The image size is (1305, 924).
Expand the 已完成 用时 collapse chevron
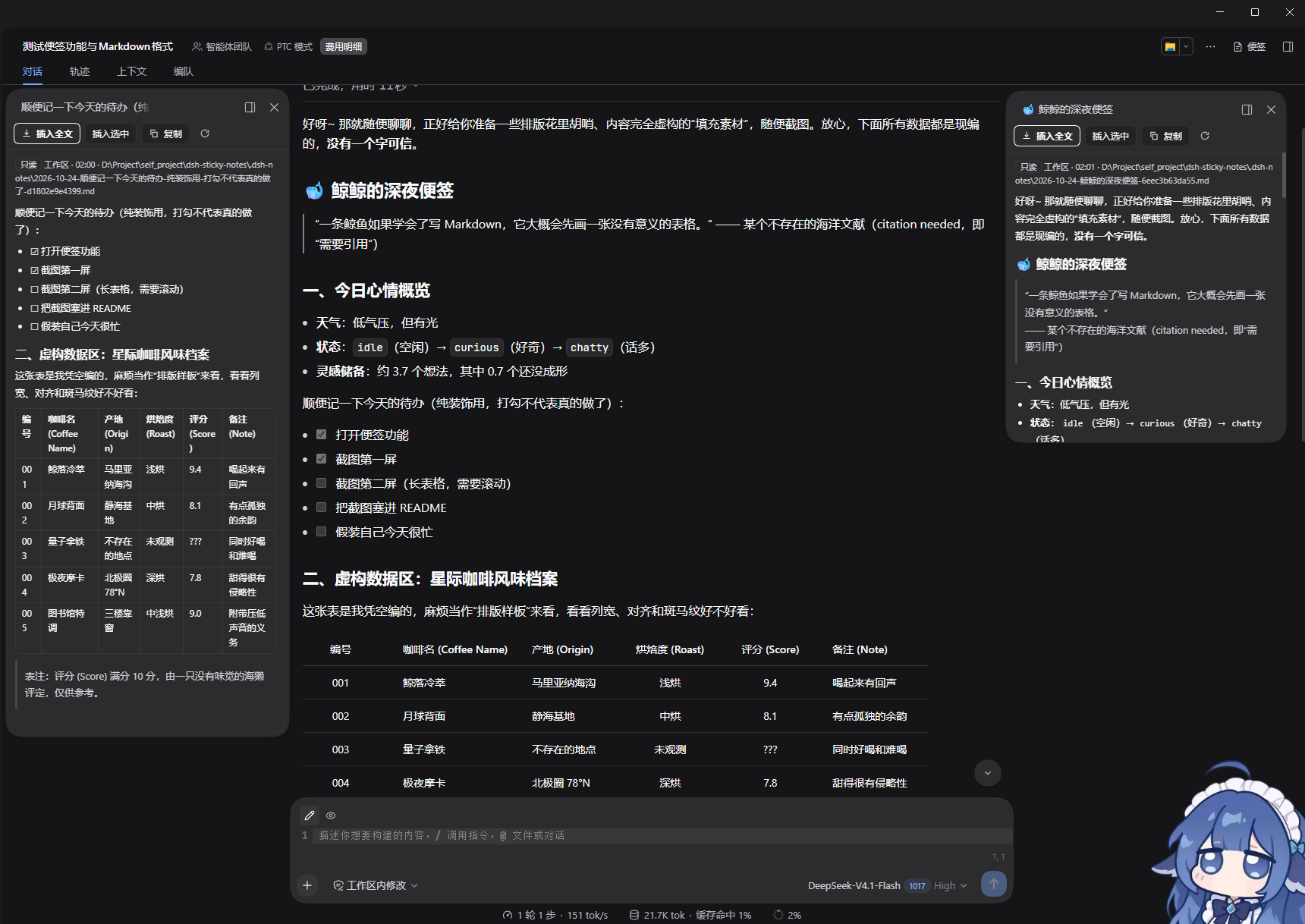point(416,86)
